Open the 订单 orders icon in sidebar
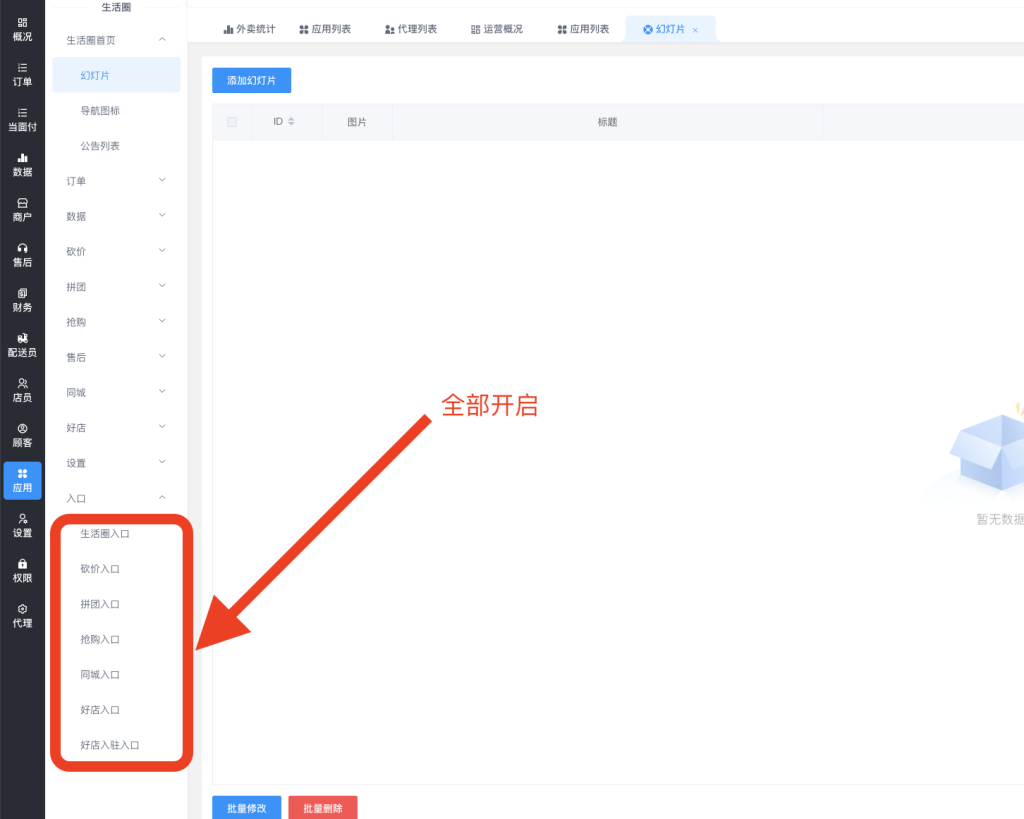1024x819 pixels. point(22,68)
